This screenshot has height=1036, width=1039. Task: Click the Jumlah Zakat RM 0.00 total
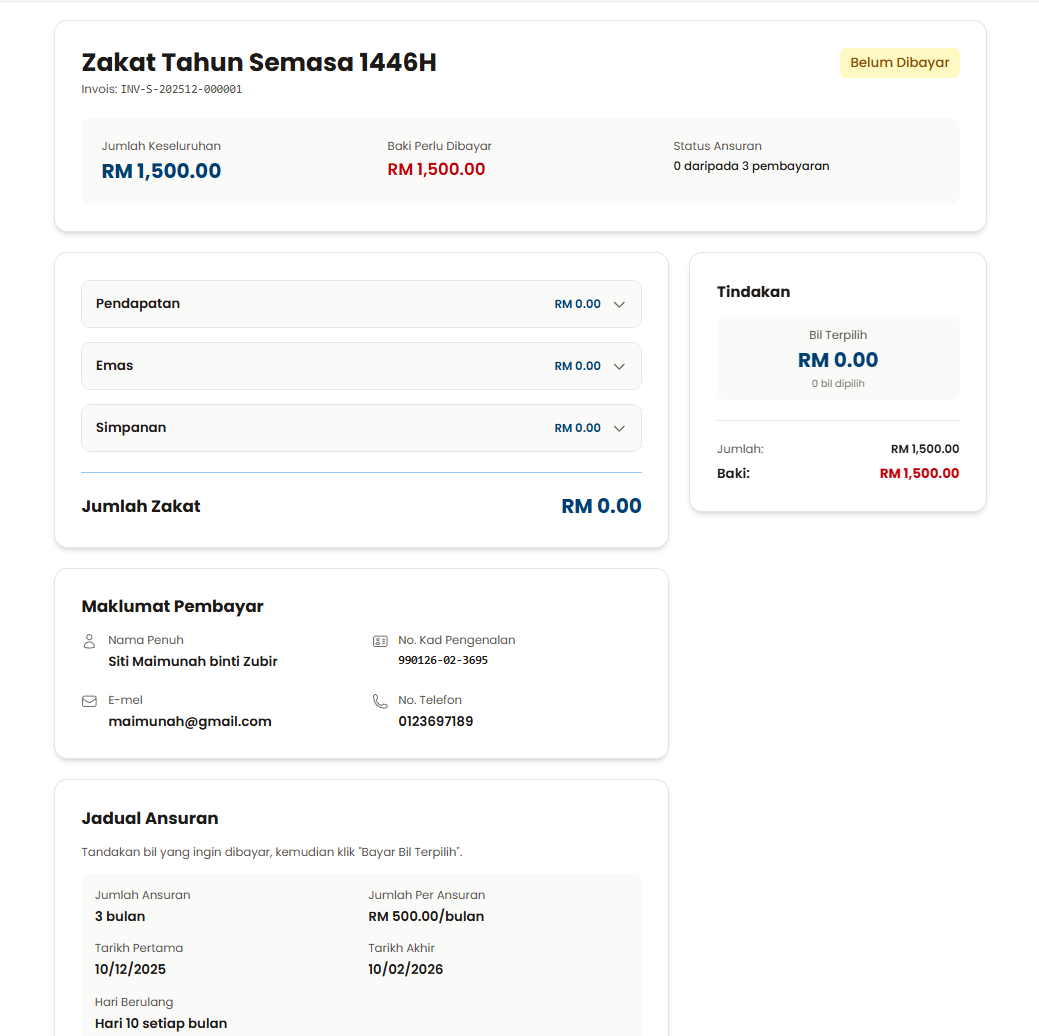coord(601,506)
